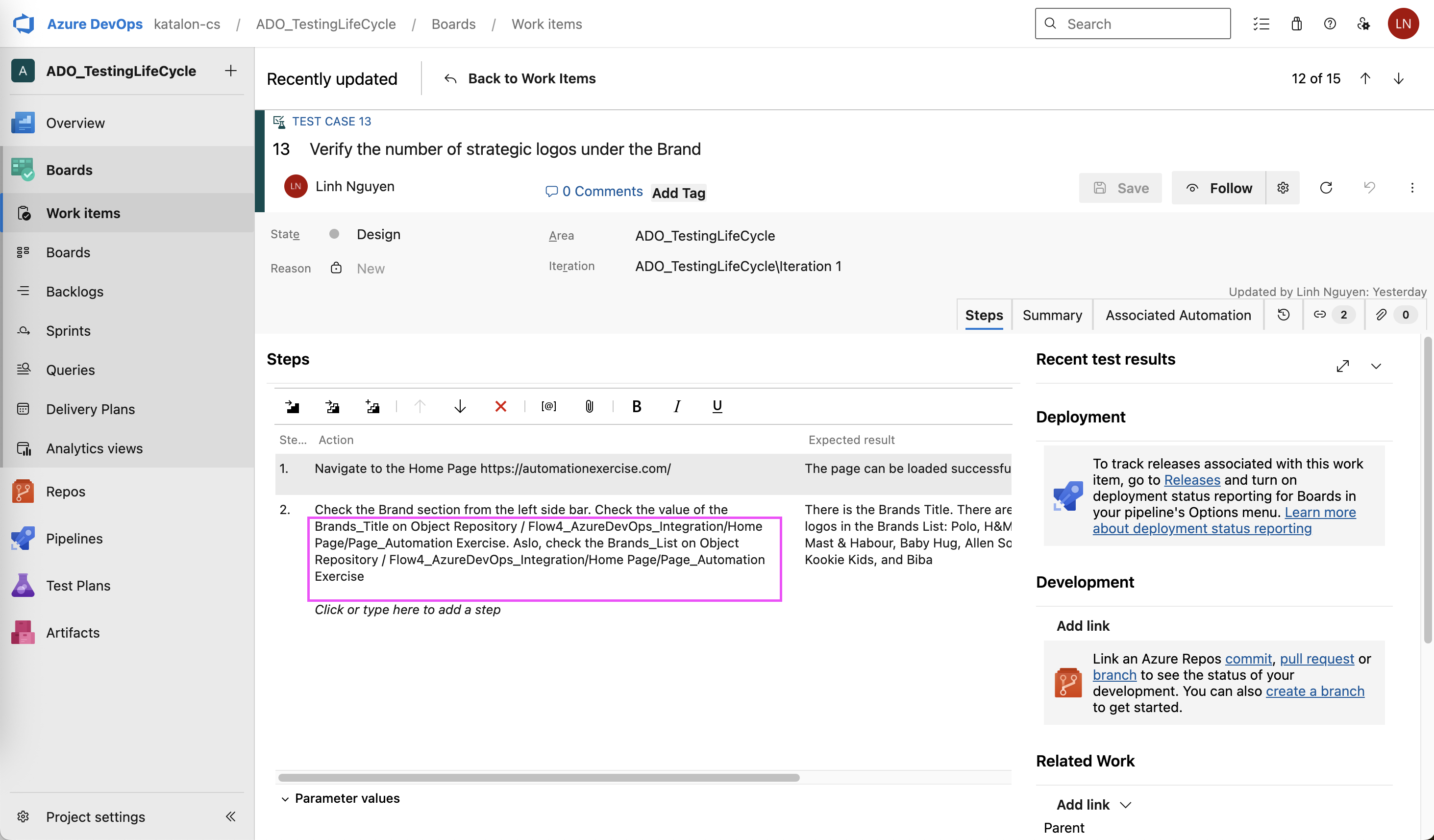Image resolution: width=1434 pixels, height=840 pixels.
Task: Click the Search input field
Action: (1133, 24)
